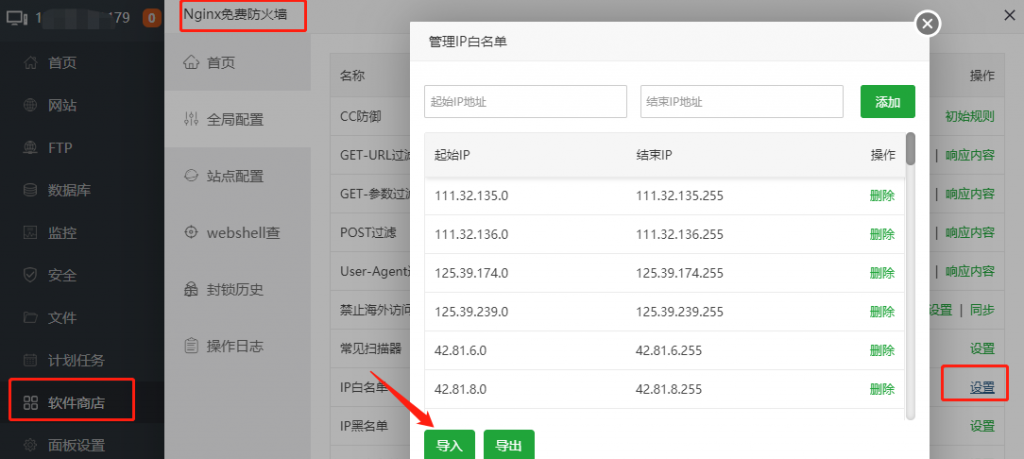Image resolution: width=1024 pixels, height=459 pixels.
Task: Click the house icon in firewall 首页 tab
Action: tap(191, 63)
